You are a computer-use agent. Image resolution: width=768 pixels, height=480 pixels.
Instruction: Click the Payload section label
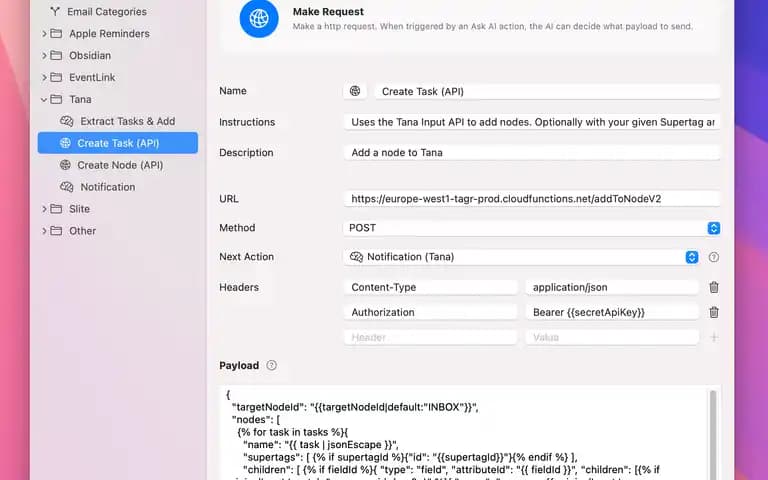click(239, 365)
